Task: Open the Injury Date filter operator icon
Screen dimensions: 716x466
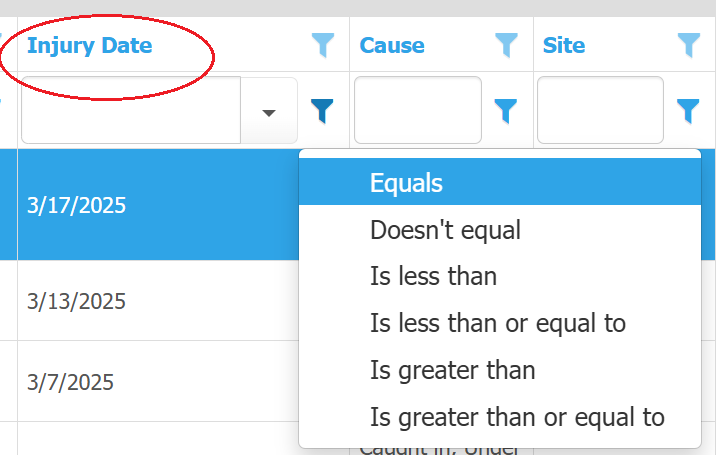Action: pyautogui.click(x=322, y=111)
